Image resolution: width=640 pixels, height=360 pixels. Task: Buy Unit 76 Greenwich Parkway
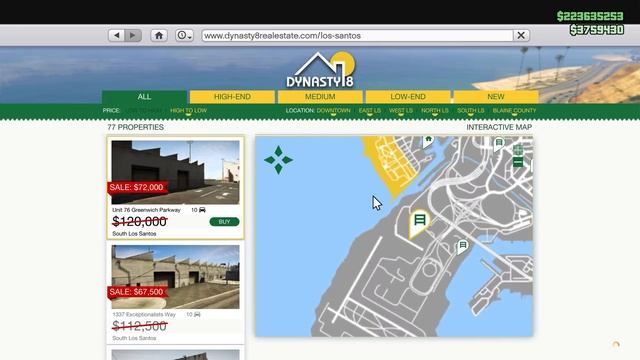click(224, 222)
